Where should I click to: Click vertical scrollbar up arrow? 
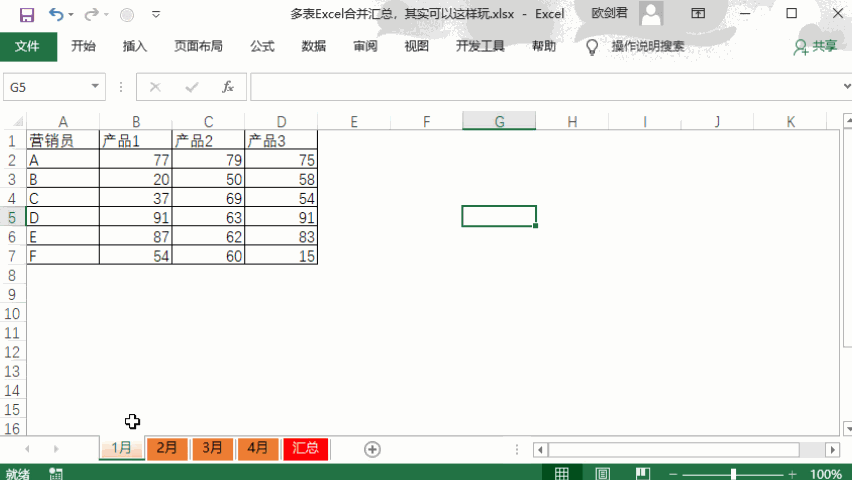point(847,121)
